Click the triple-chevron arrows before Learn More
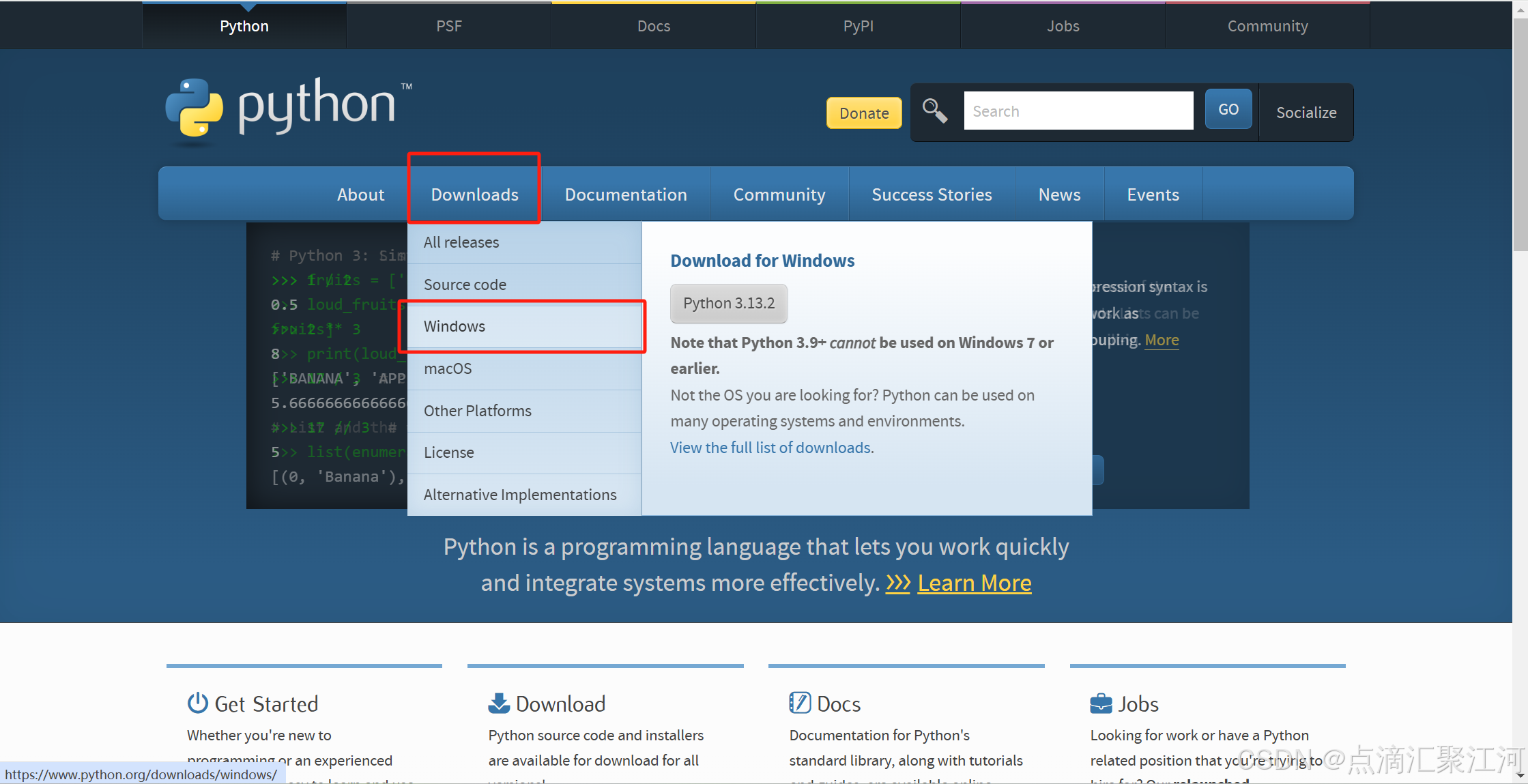 pyautogui.click(x=898, y=583)
